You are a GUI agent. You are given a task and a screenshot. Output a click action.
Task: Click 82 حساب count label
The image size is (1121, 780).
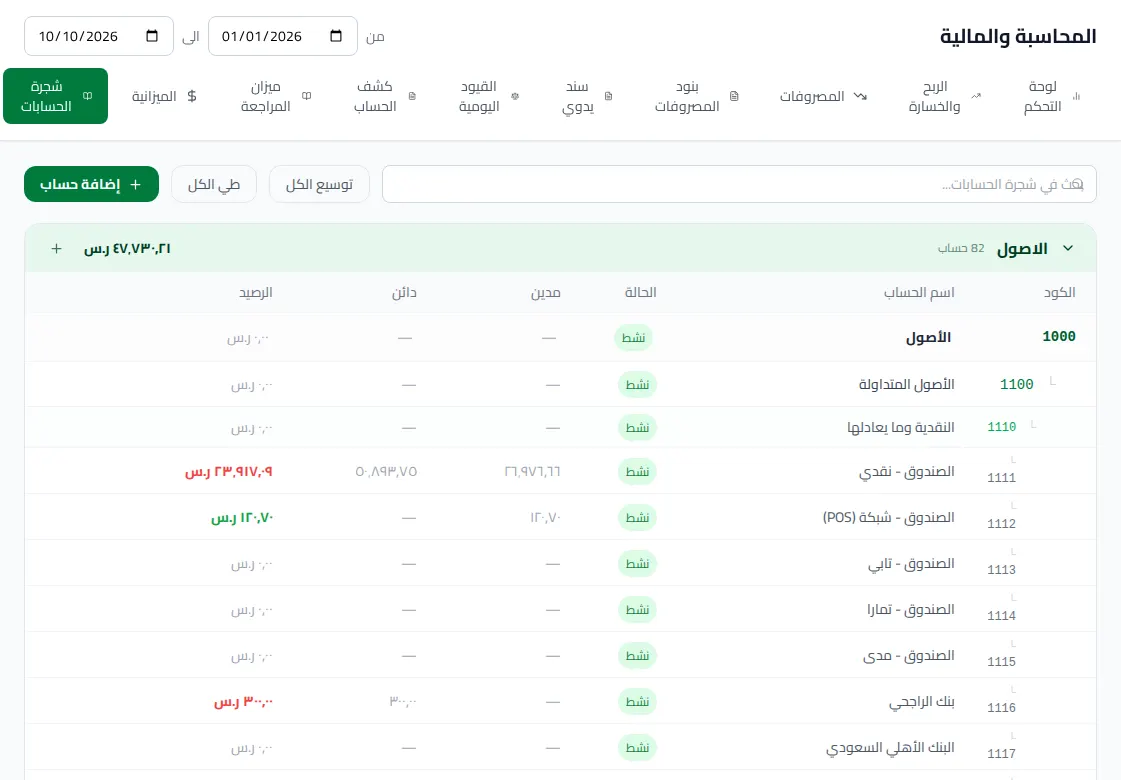[962, 248]
